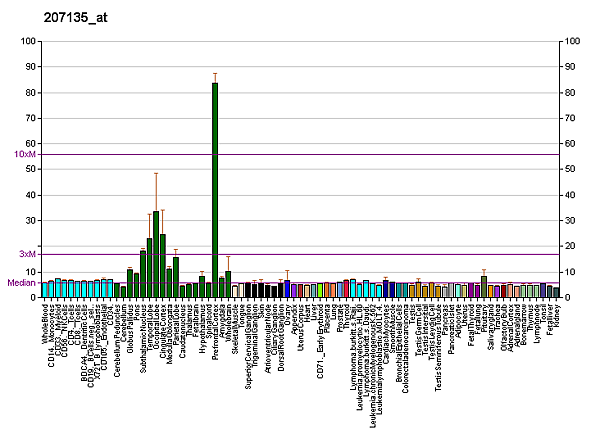
Task: Click the tallest PrefrontalCortex green bar
Action: [x=215, y=190]
